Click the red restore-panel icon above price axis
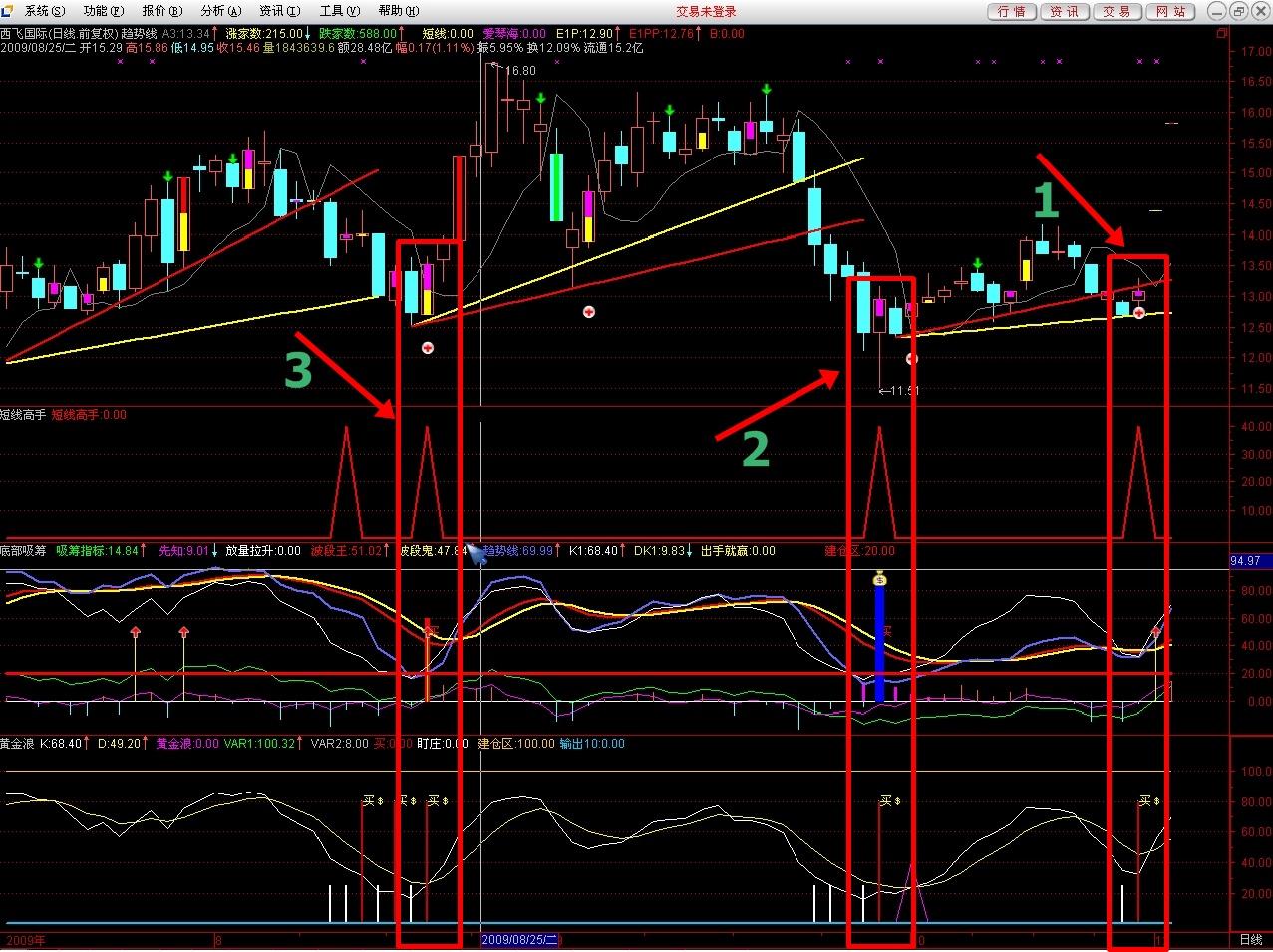This screenshot has height=952, width=1273. (1222, 33)
